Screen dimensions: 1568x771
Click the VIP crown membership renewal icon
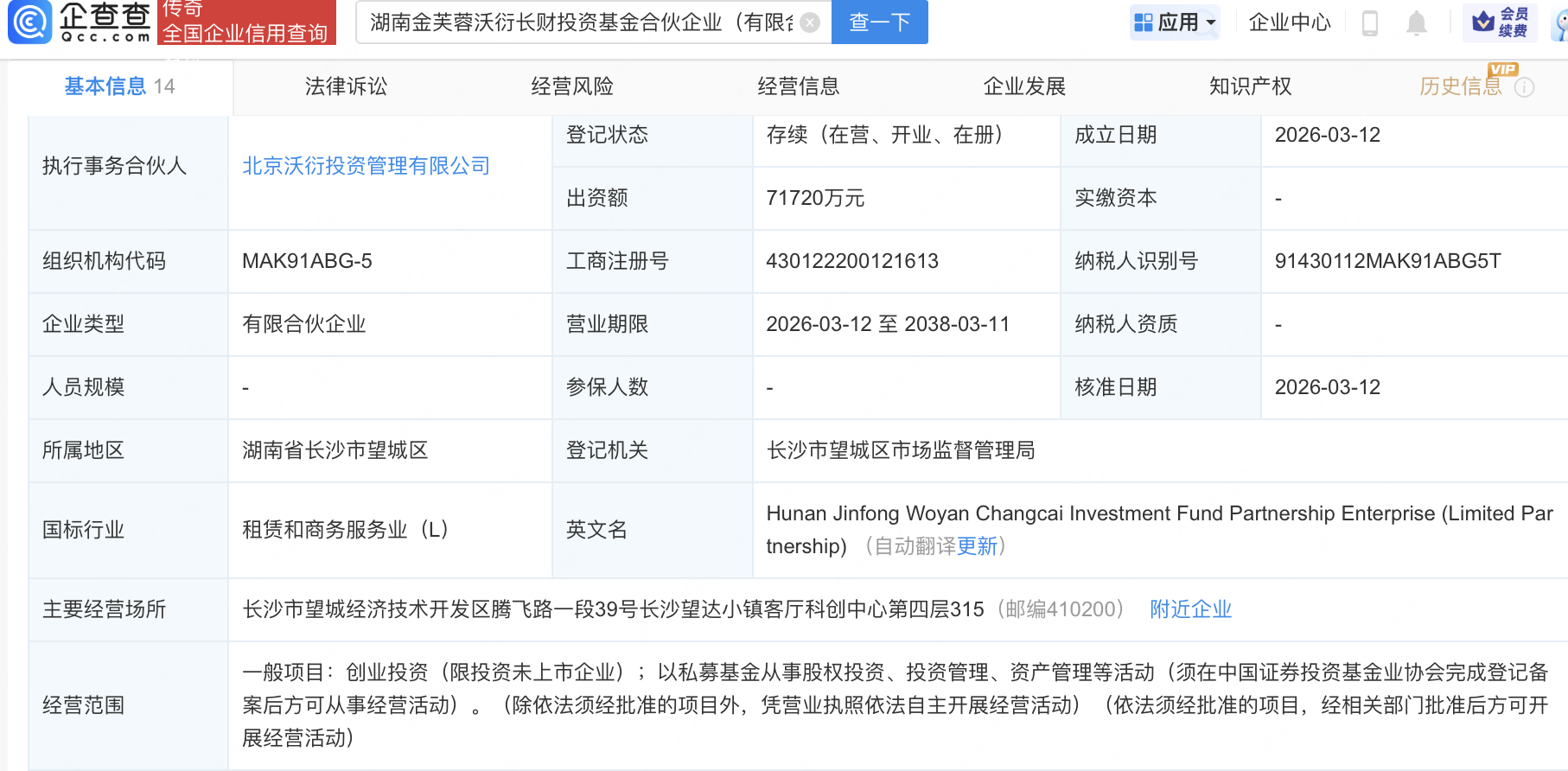[1483, 22]
